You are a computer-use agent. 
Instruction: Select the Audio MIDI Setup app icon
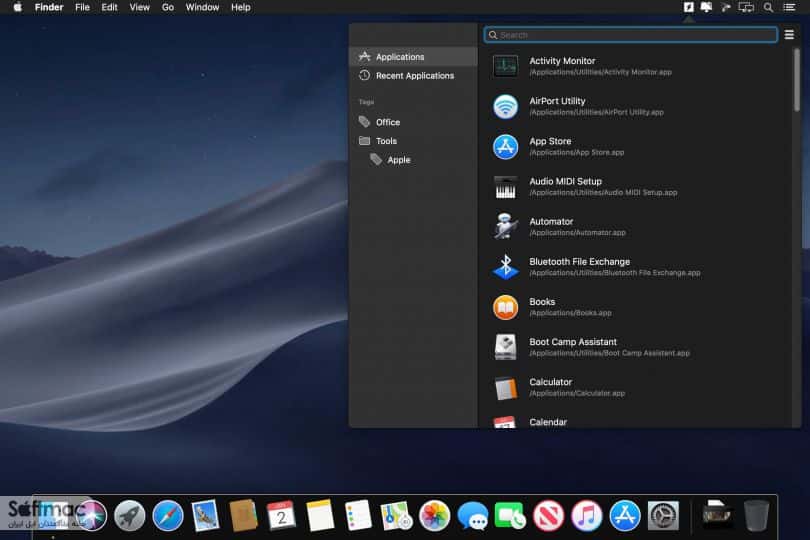click(x=505, y=187)
